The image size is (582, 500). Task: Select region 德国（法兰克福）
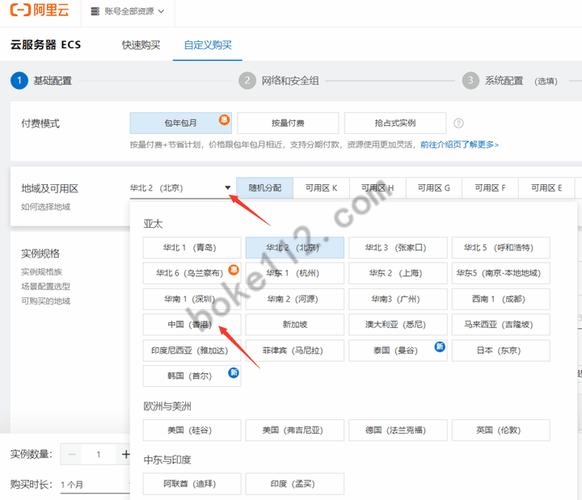[398, 430]
